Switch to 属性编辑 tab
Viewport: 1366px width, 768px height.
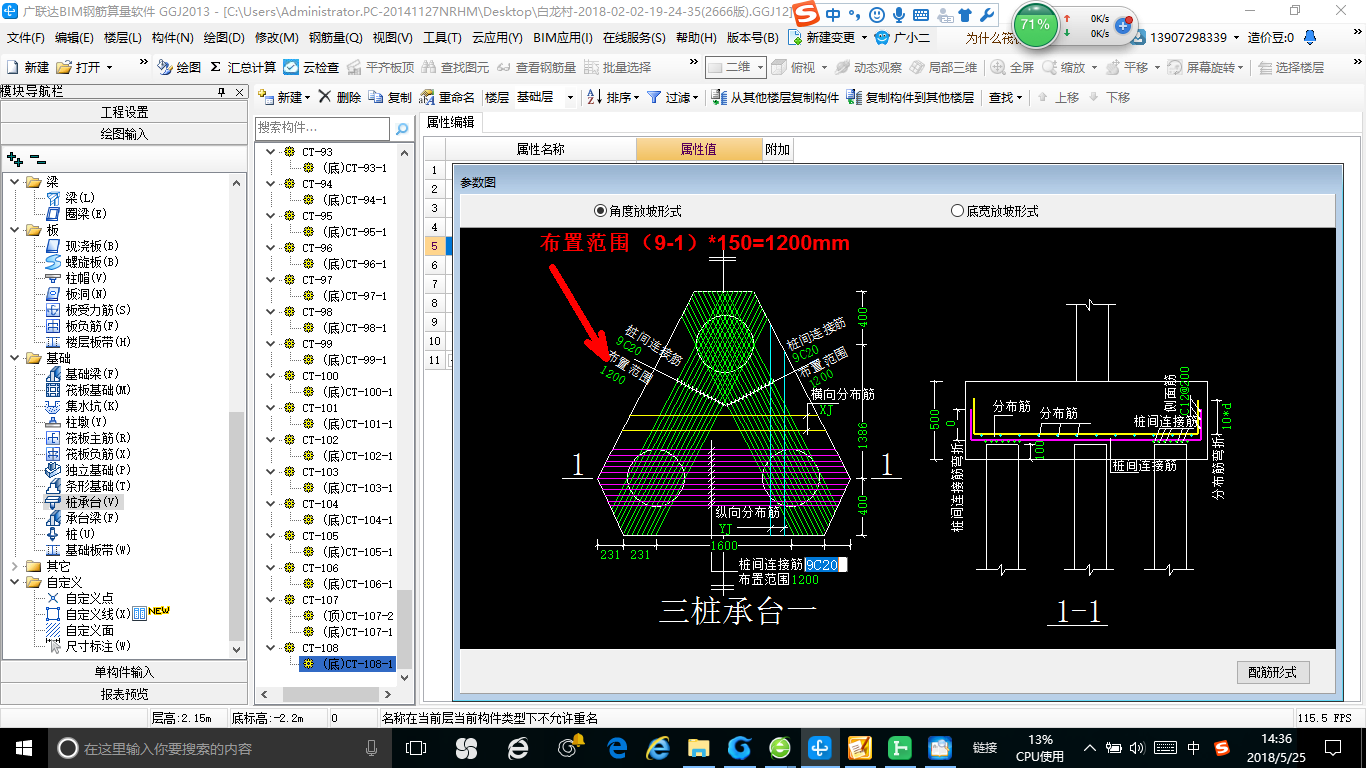[451, 122]
